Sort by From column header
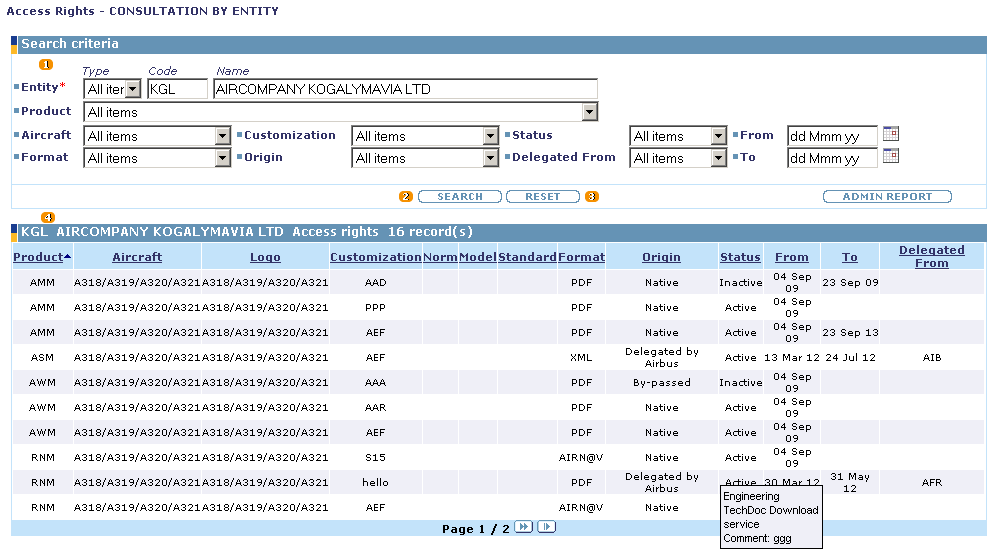Image resolution: width=993 pixels, height=553 pixels. tap(792, 257)
